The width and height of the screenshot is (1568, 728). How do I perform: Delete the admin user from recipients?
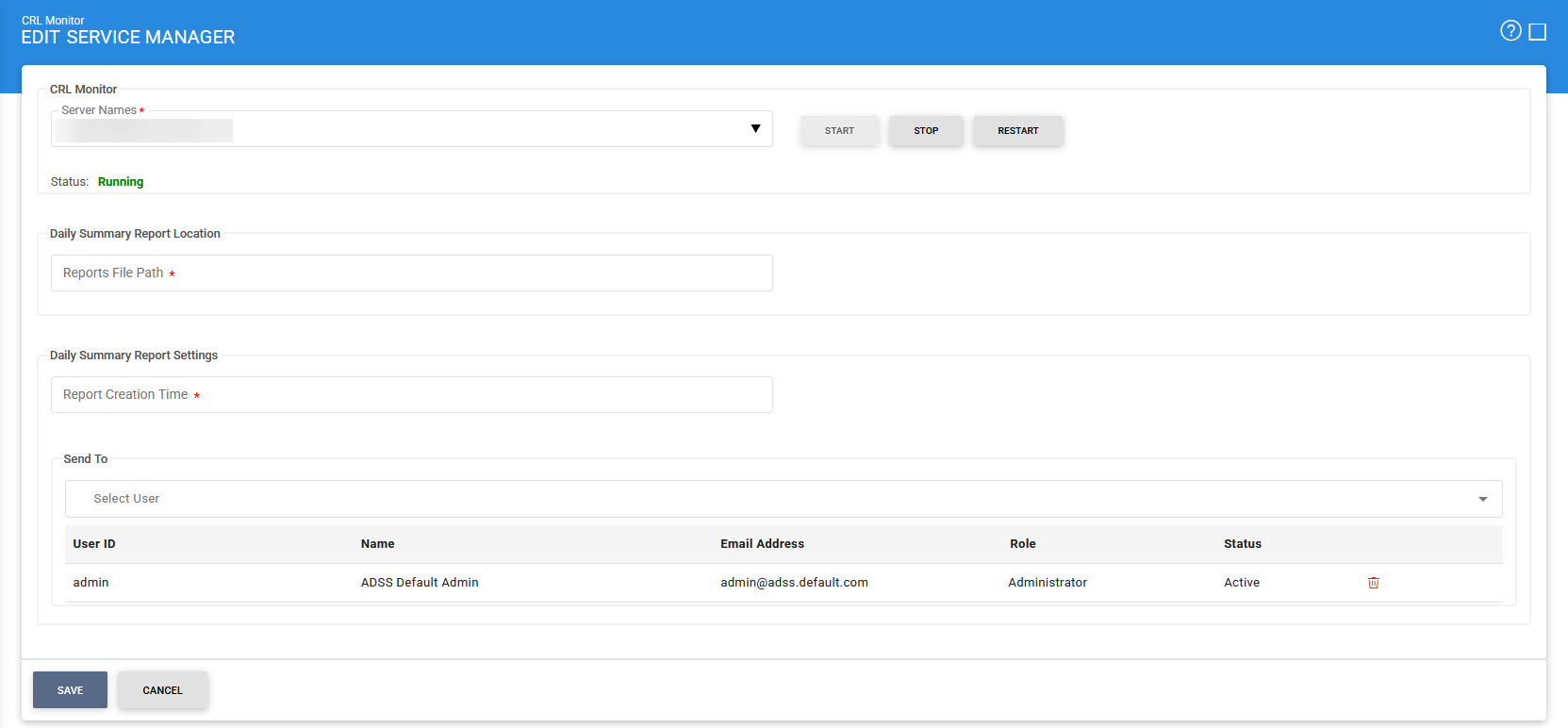click(x=1373, y=583)
